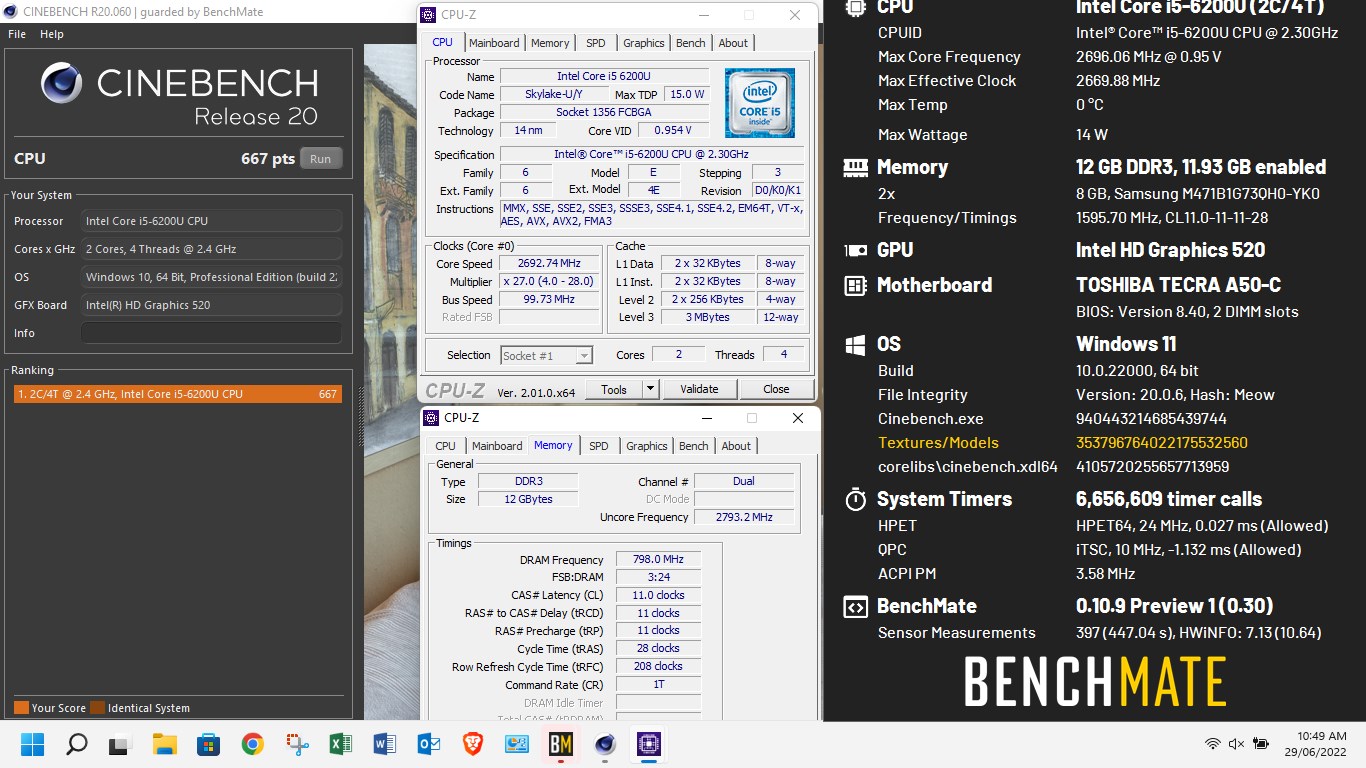This screenshot has width=1366, height=768.
Task: Click GFX Board Intel HD Graphics 520
Action: point(211,305)
